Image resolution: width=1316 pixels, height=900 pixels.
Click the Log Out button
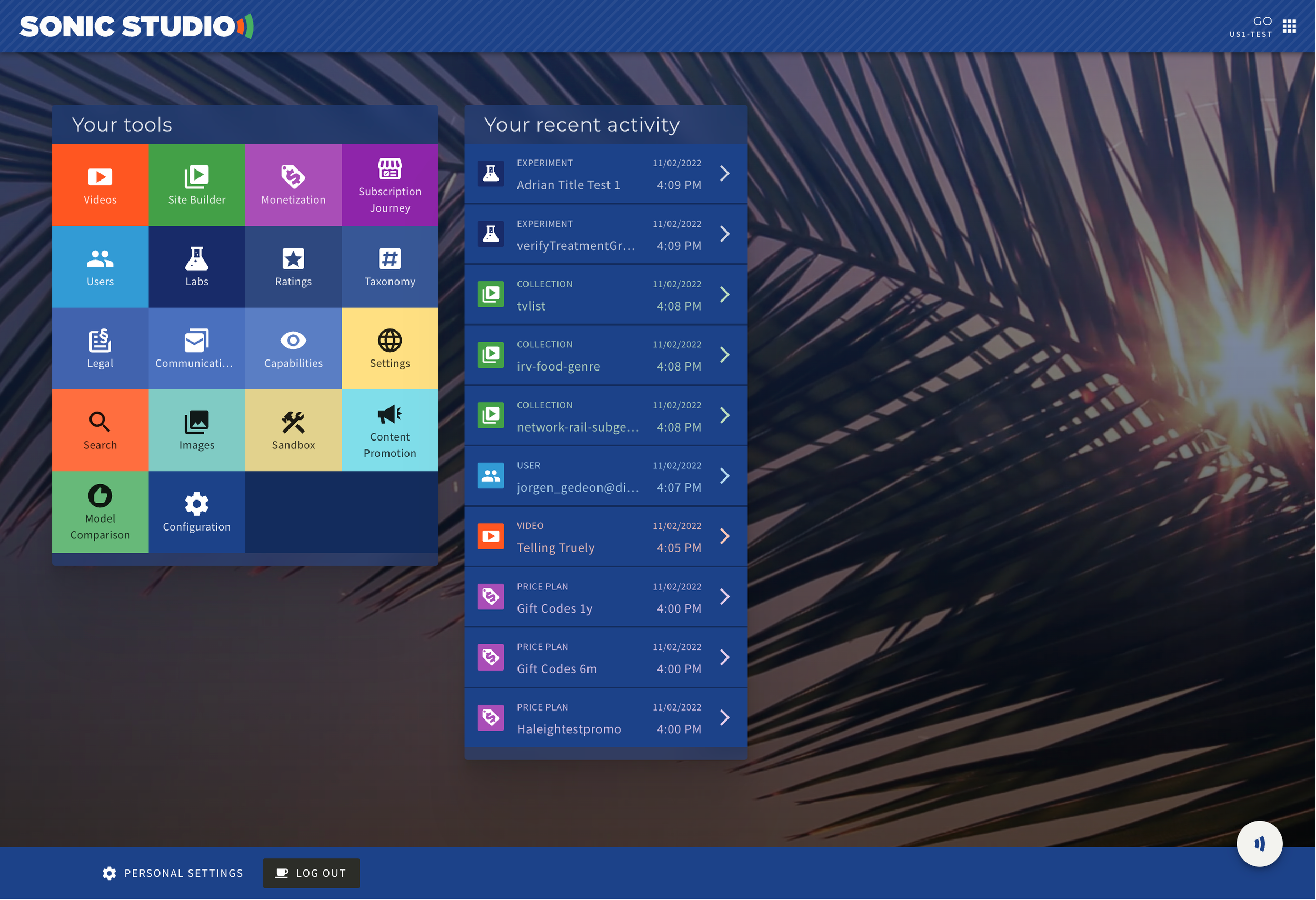tap(311, 873)
